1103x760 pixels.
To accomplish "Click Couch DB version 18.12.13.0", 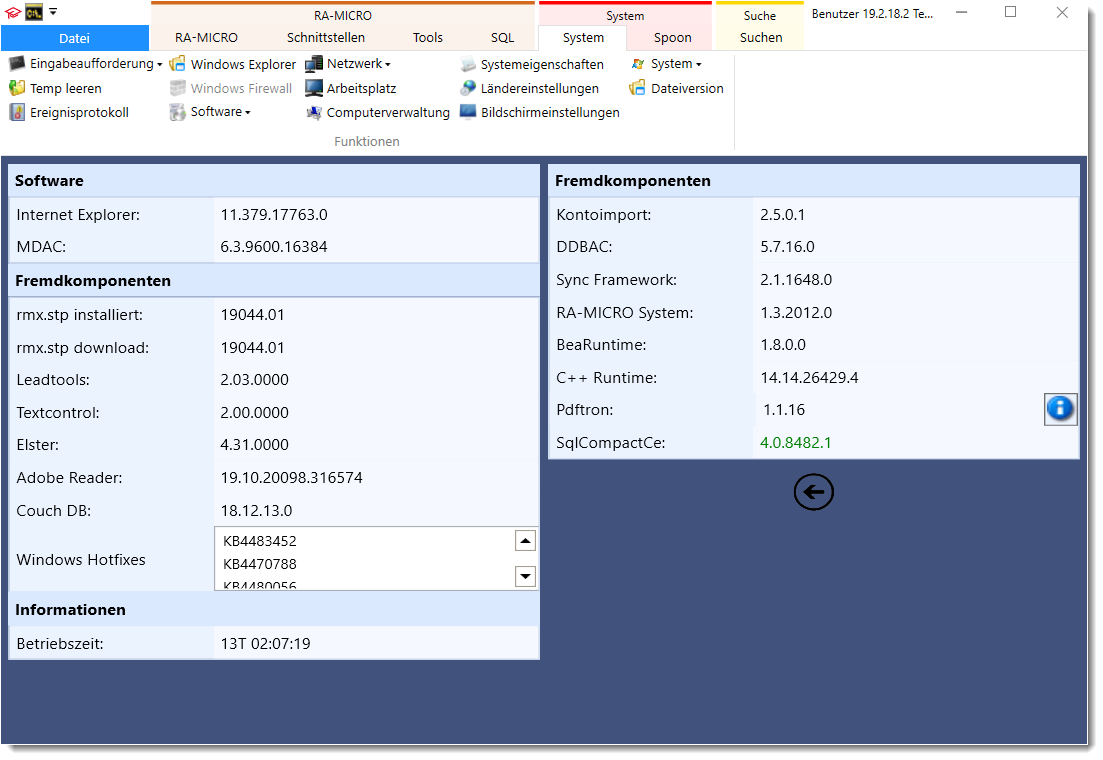I will coord(256,511).
